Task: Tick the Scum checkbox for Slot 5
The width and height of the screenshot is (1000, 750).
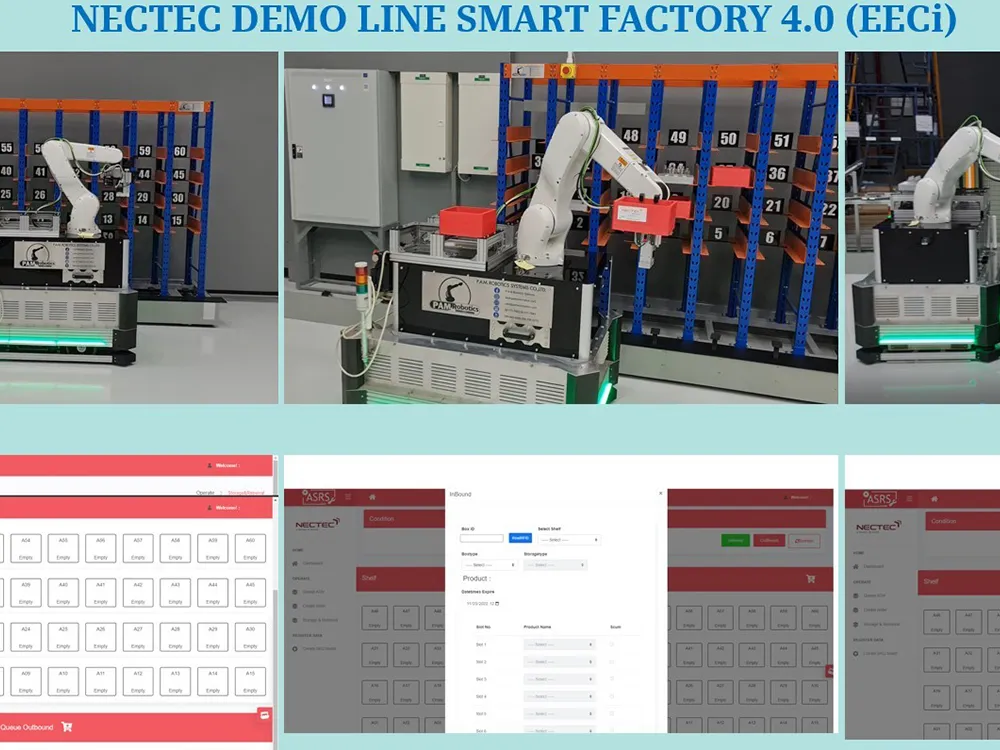Action: (x=612, y=714)
